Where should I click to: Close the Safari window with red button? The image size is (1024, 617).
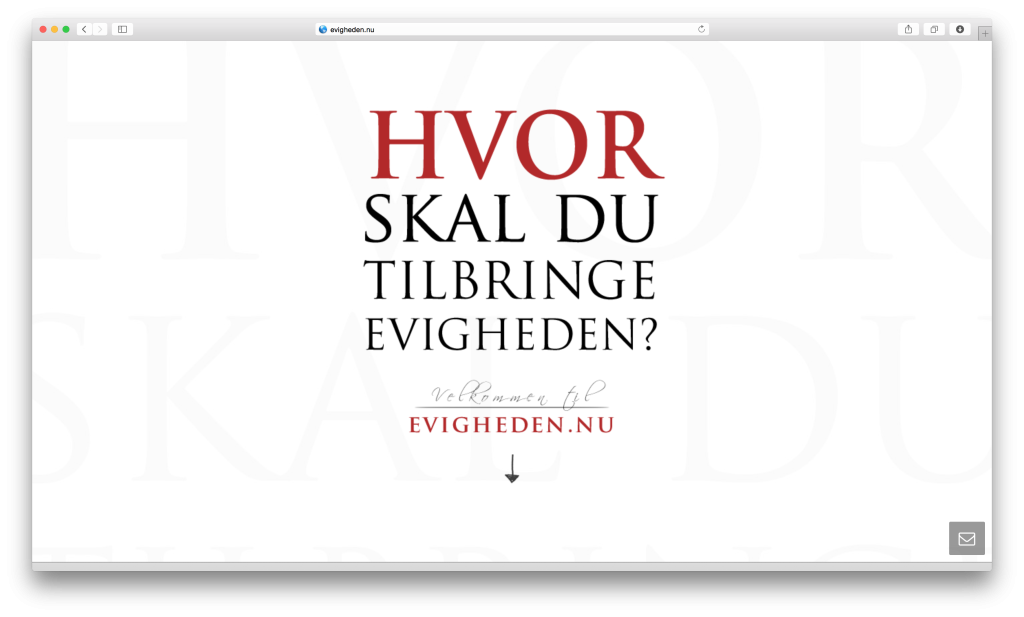[43, 29]
